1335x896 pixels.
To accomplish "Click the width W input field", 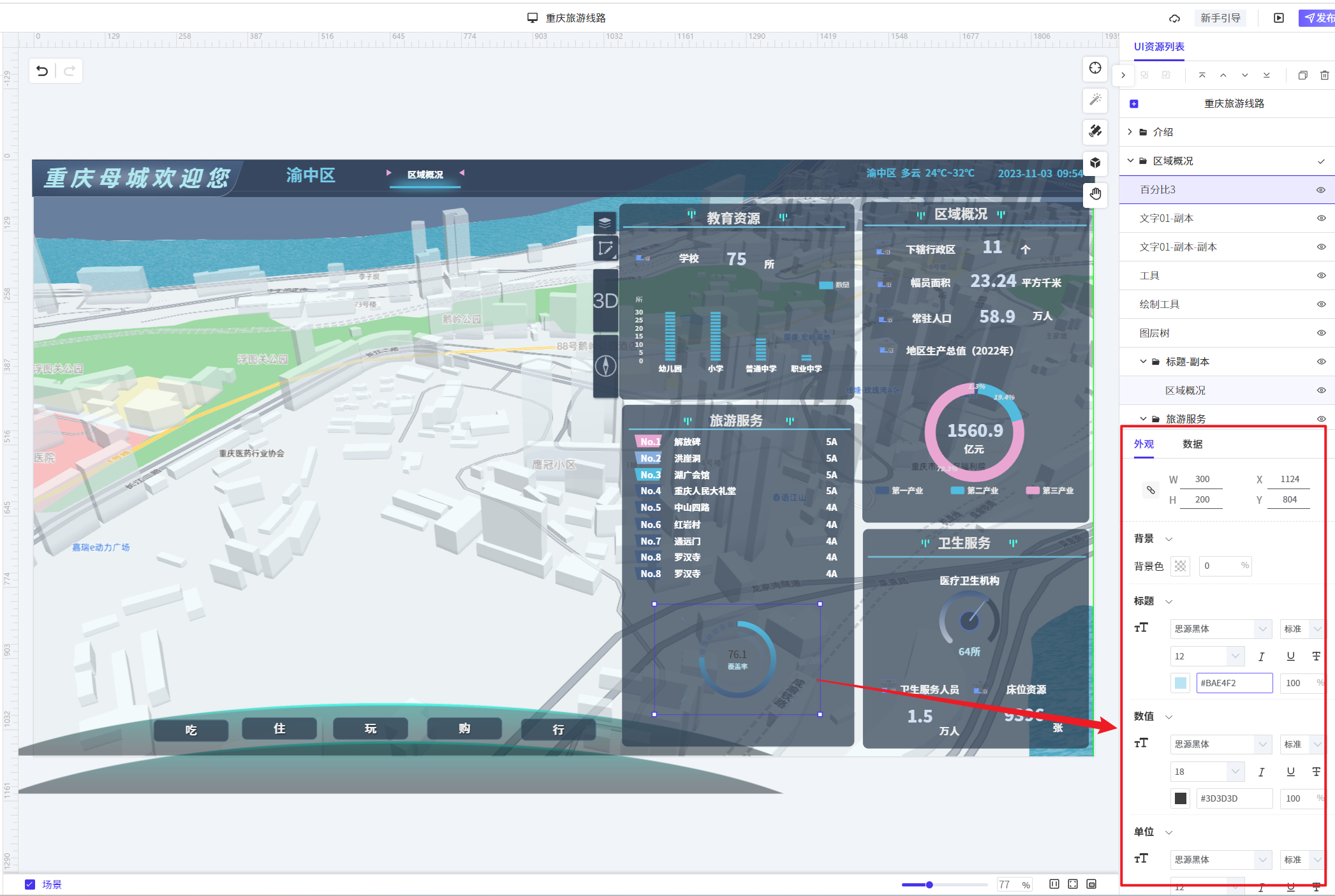I will [x=1202, y=480].
